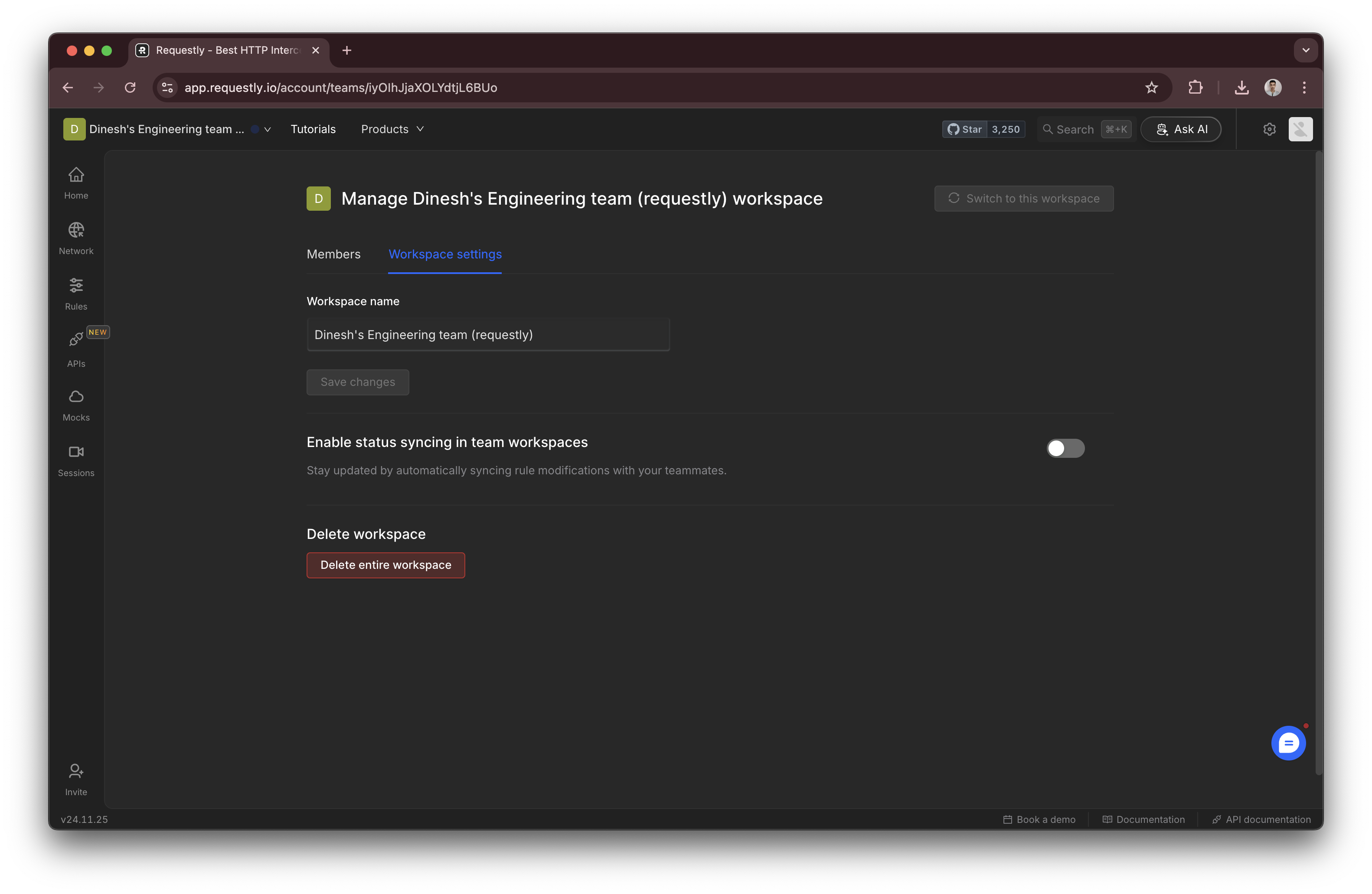Open the chat support bubble
The height and width of the screenshot is (894, 1372).
(1288, 743)
